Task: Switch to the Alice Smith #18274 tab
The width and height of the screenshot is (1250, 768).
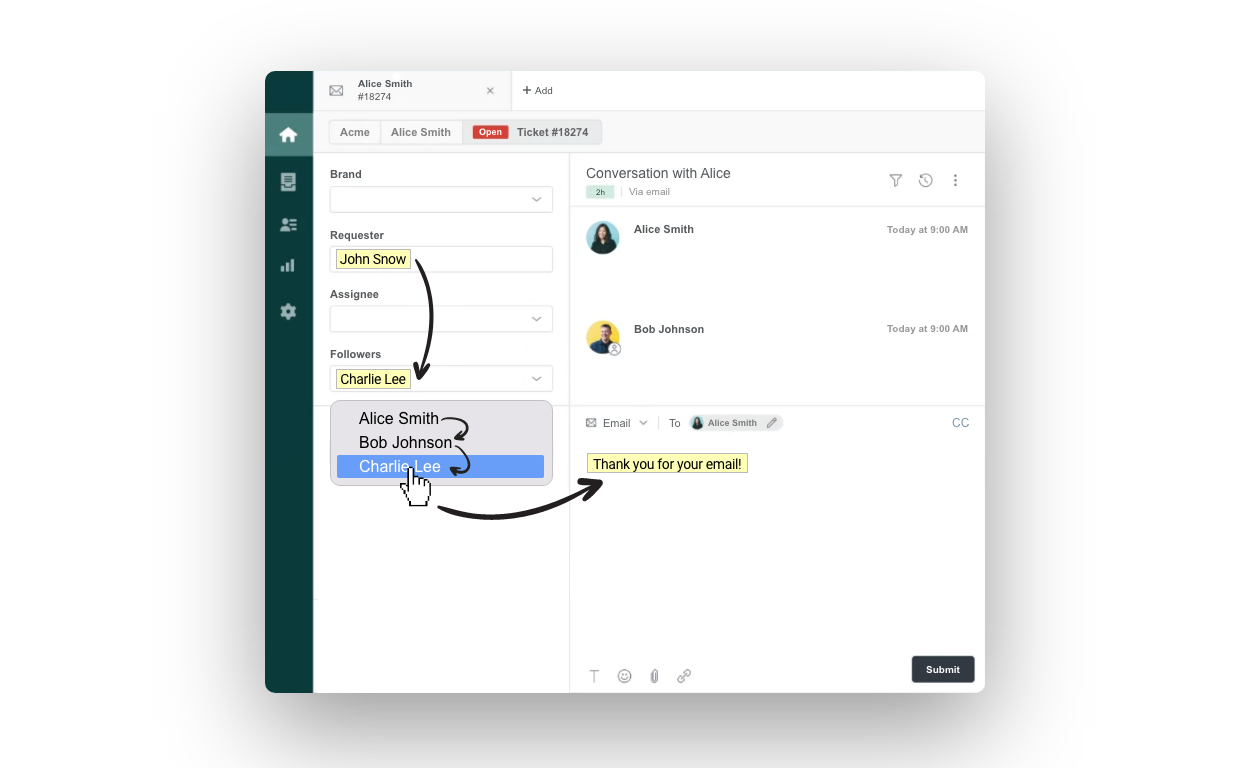Action: tap(412, 91)
